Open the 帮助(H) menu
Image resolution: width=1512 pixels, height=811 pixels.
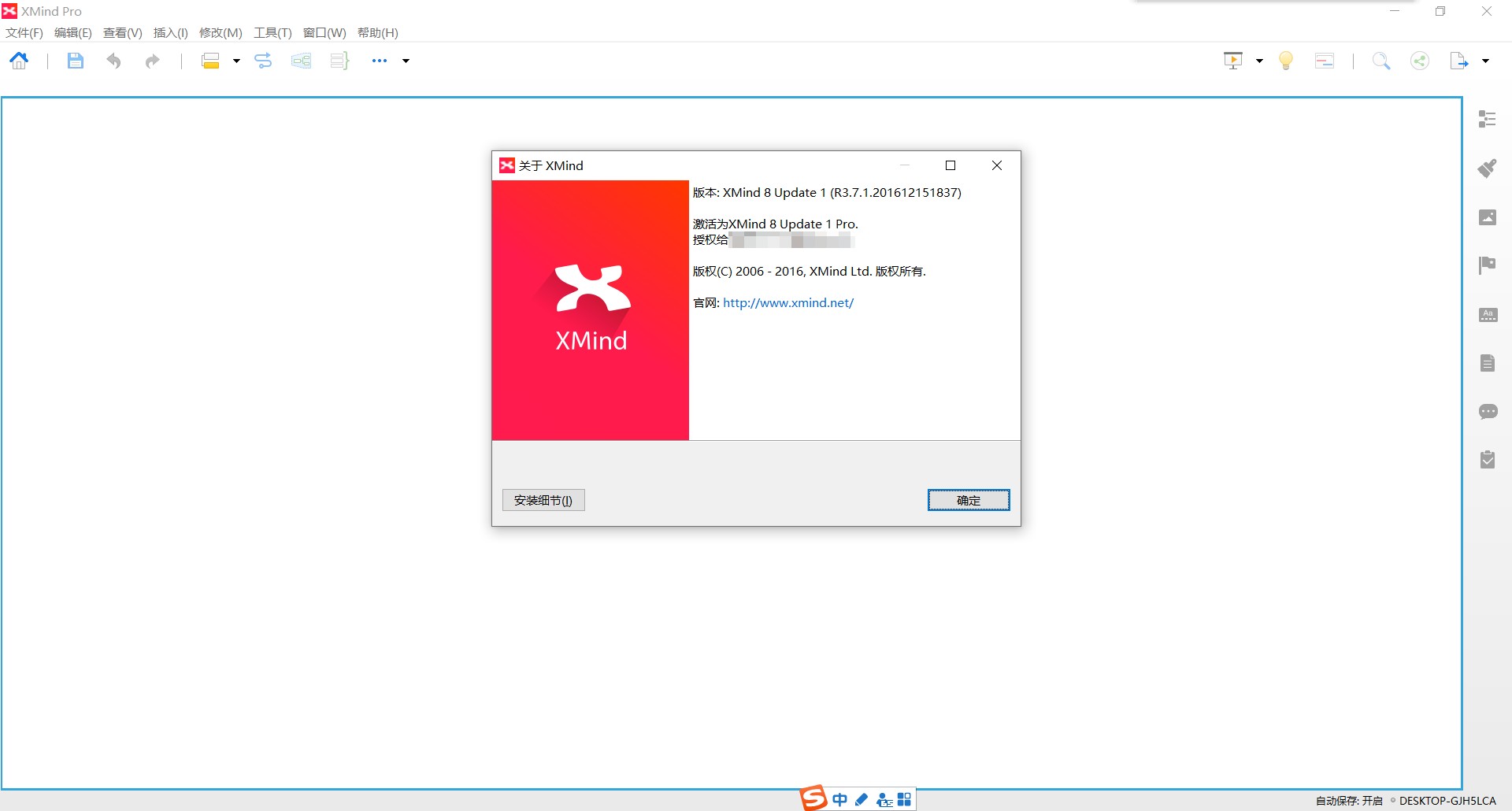click(x=377, y=32)
